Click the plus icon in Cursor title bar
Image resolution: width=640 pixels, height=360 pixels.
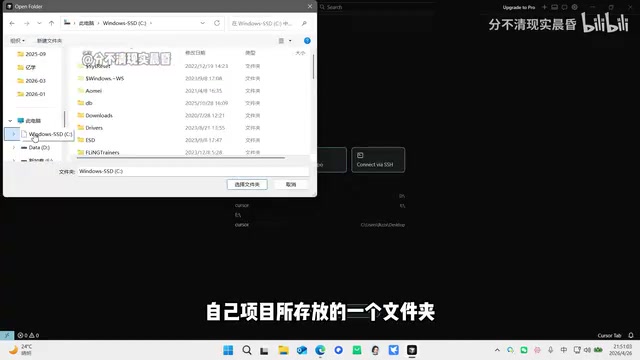click(x=544, y=7)
